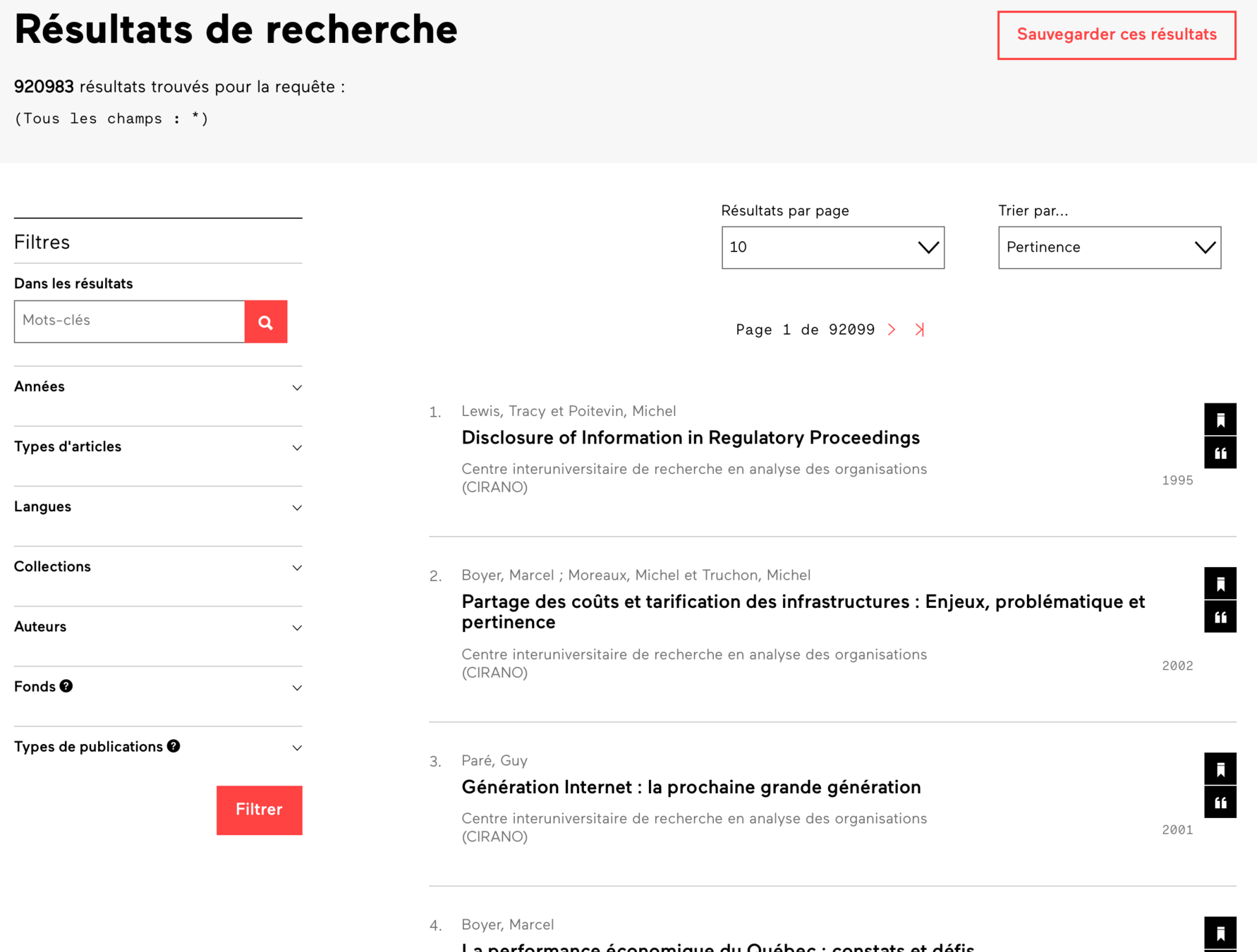
Task: Click authors Lewis, Tracy et Poitevin, Michel
Action: pyautogui.click(x=569, y=411)
